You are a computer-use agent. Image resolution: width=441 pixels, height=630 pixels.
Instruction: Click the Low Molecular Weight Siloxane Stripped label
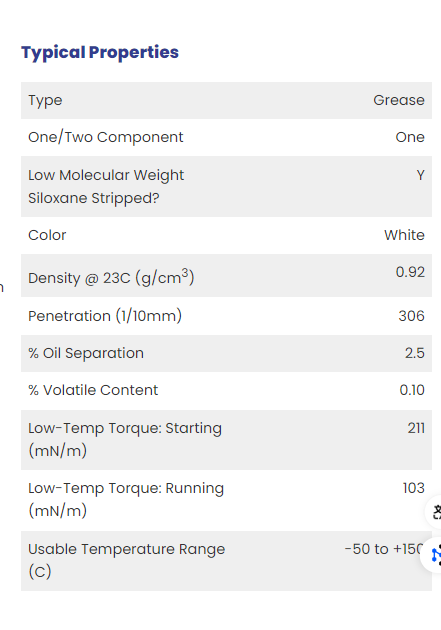coord(106,186)
